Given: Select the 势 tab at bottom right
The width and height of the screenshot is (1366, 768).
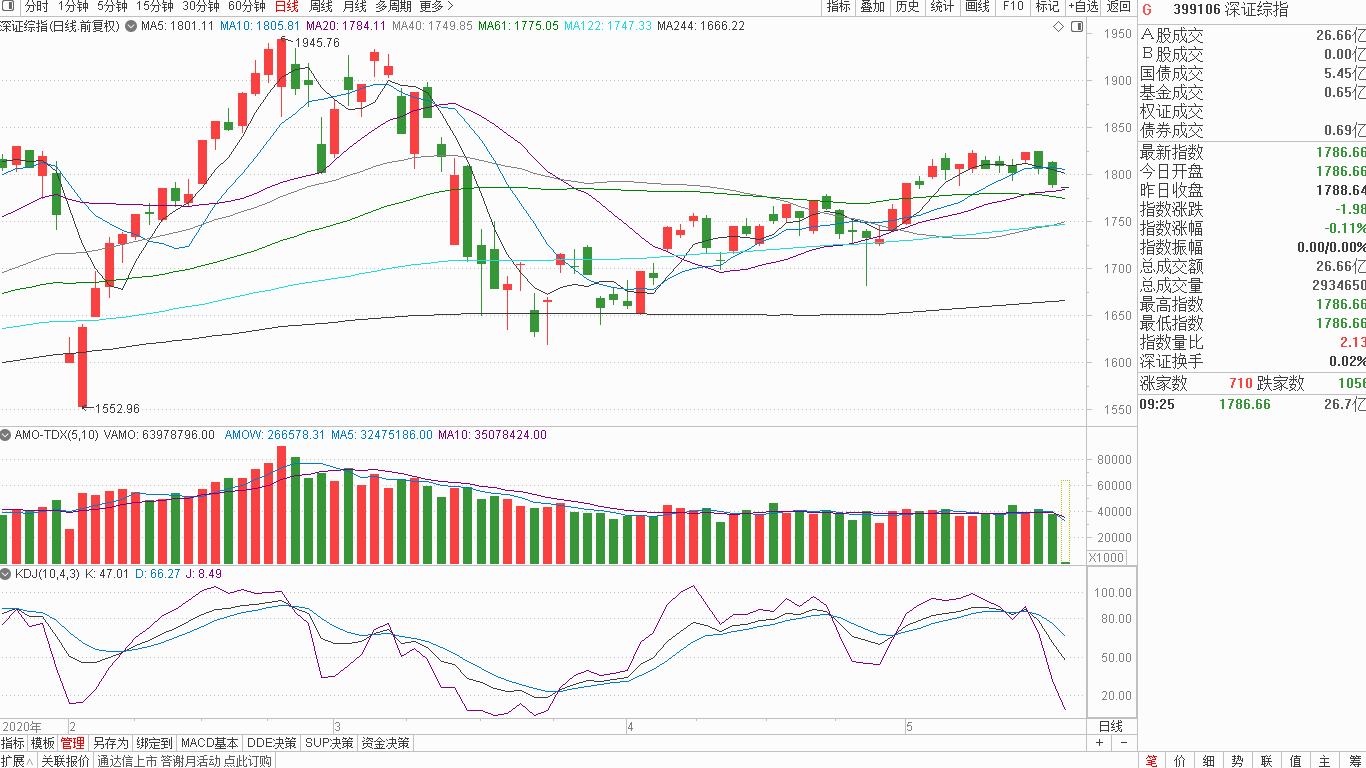Looking at the screenshot, I should tap(1238, 761).
